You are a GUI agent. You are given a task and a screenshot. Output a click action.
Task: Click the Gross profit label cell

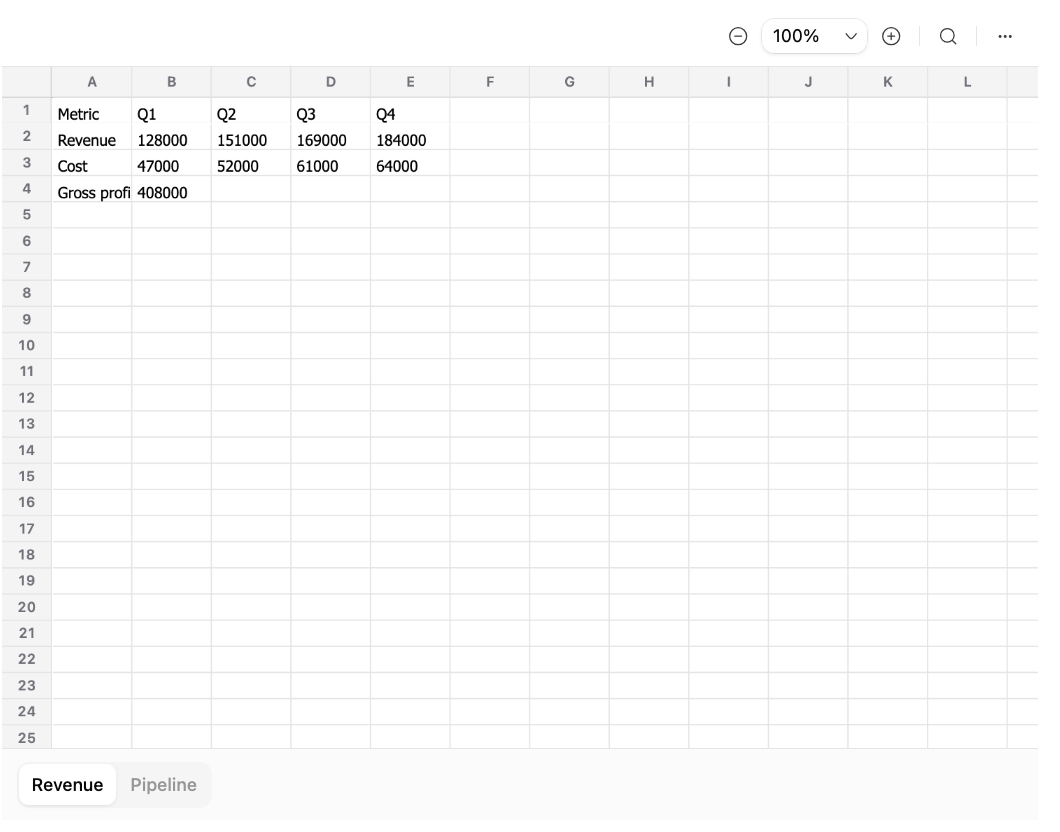92,189
